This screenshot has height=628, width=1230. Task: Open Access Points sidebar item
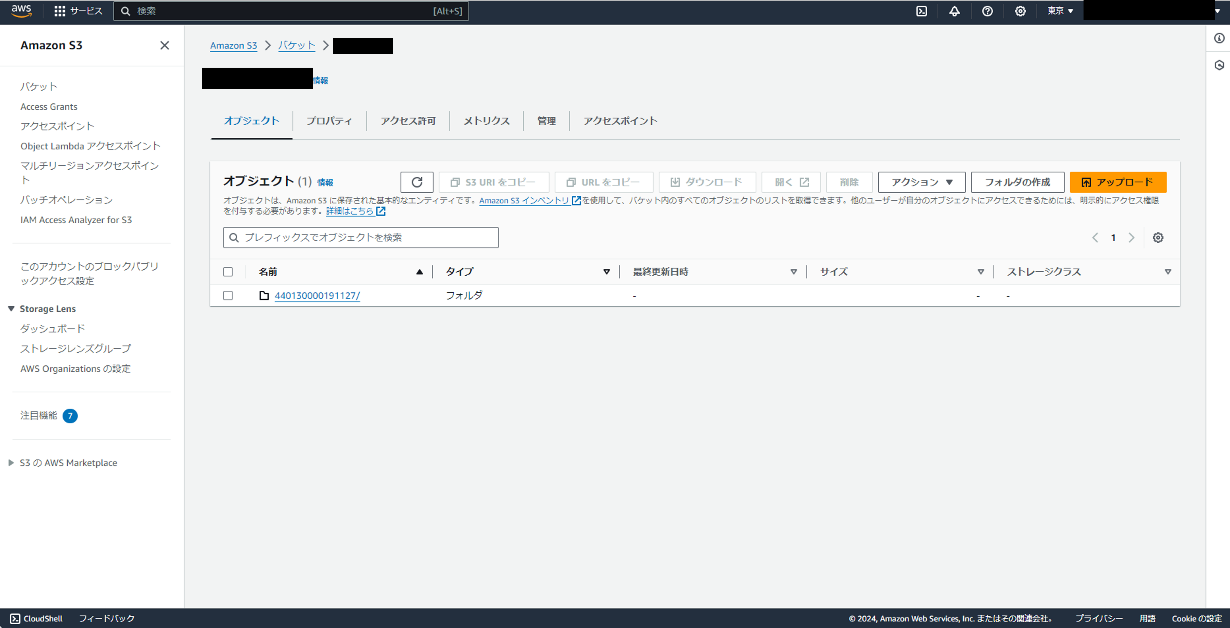[58, 126]
